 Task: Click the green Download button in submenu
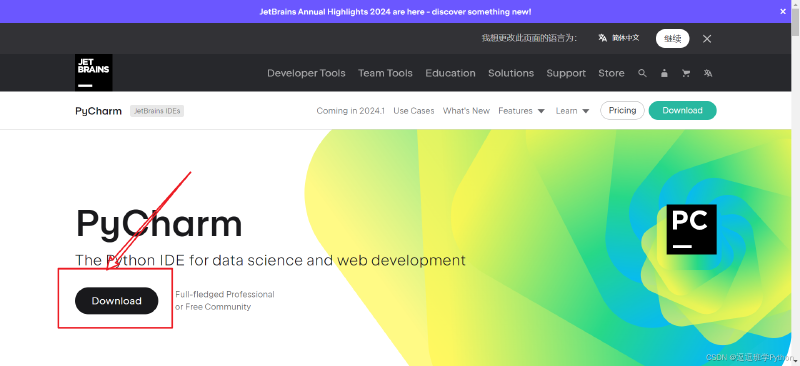683,110
